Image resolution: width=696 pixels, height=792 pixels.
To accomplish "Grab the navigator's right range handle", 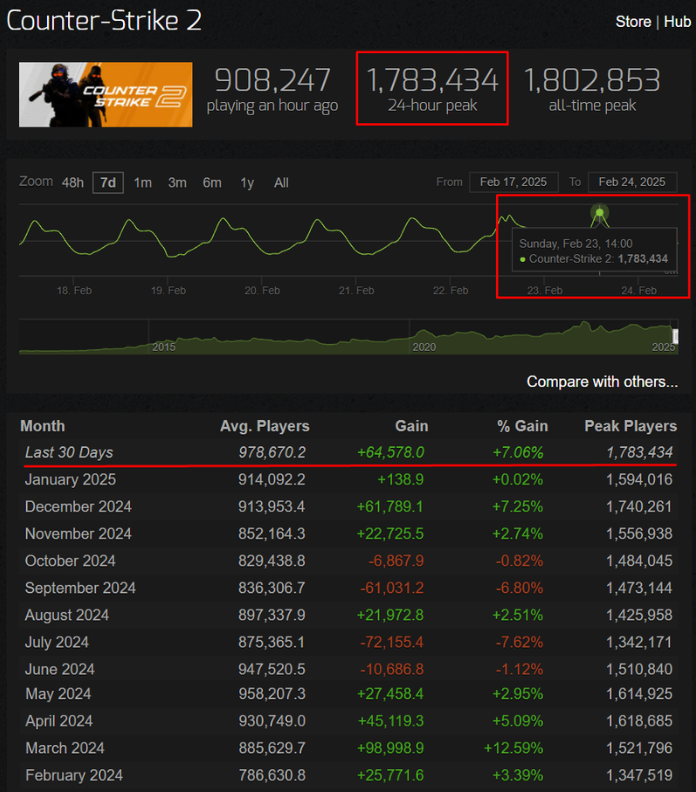I will 675,336.
